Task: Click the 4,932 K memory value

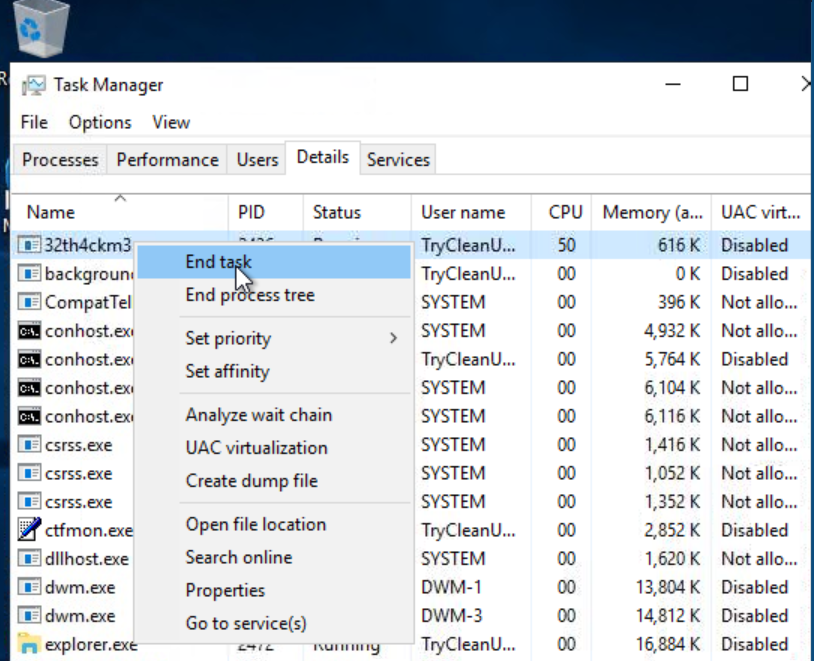Action: (672, 331)
